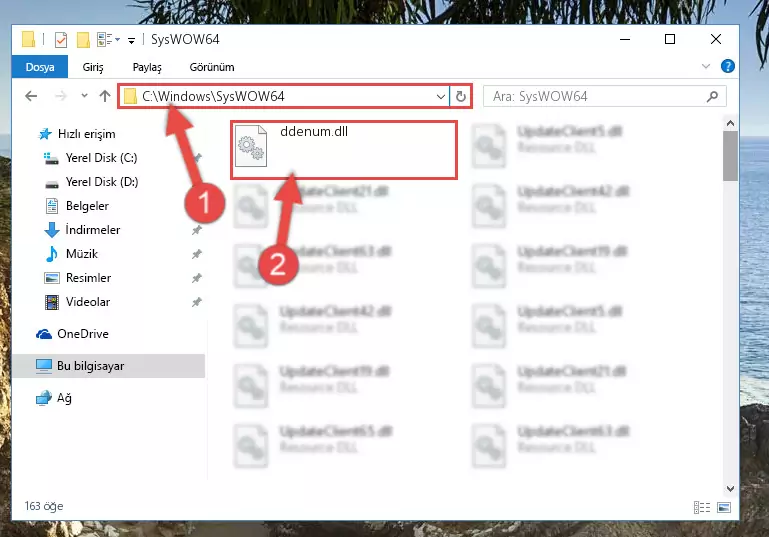Click the cloud icon beside OneDrive
The height and width of the screenshot is (537, 769).
point(44,334)
